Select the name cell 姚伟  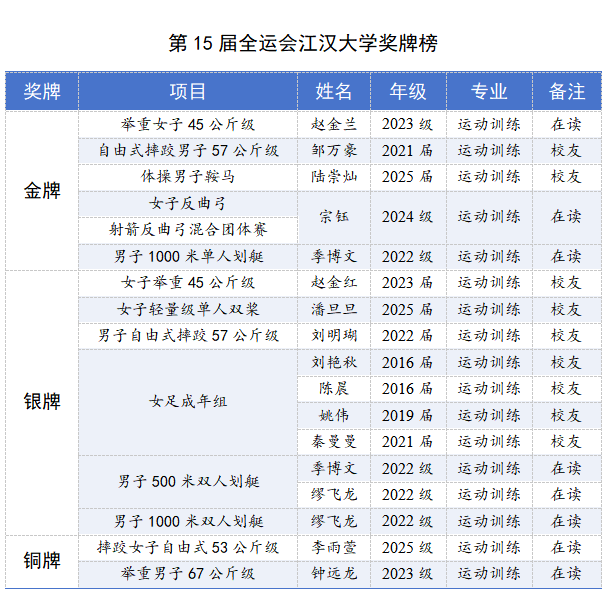click(x=333, y=415)
